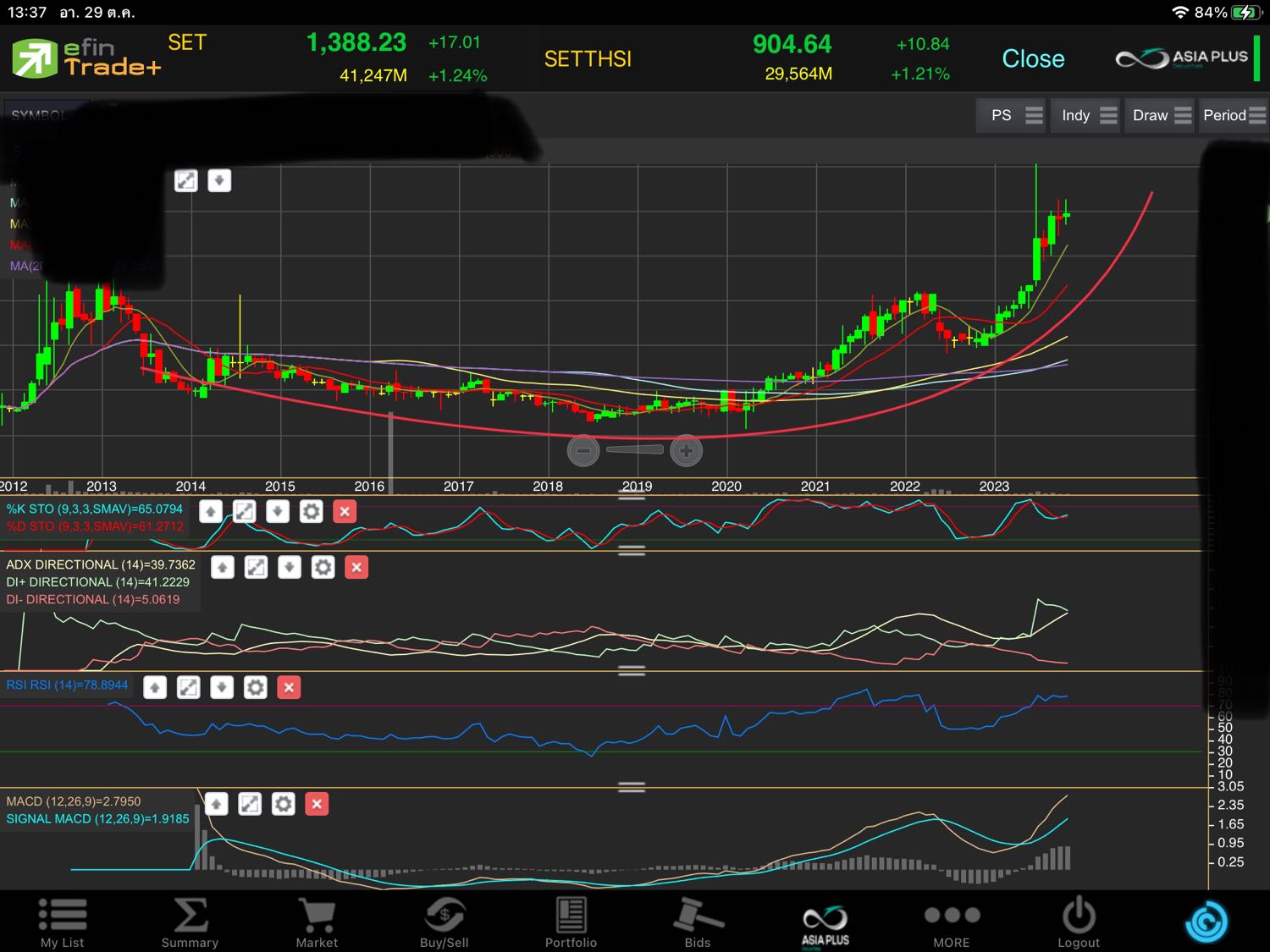Tap the Logout power button
Image resolution: width=1270 pixels, height=952 pixels.
(x=1079, y=923)
